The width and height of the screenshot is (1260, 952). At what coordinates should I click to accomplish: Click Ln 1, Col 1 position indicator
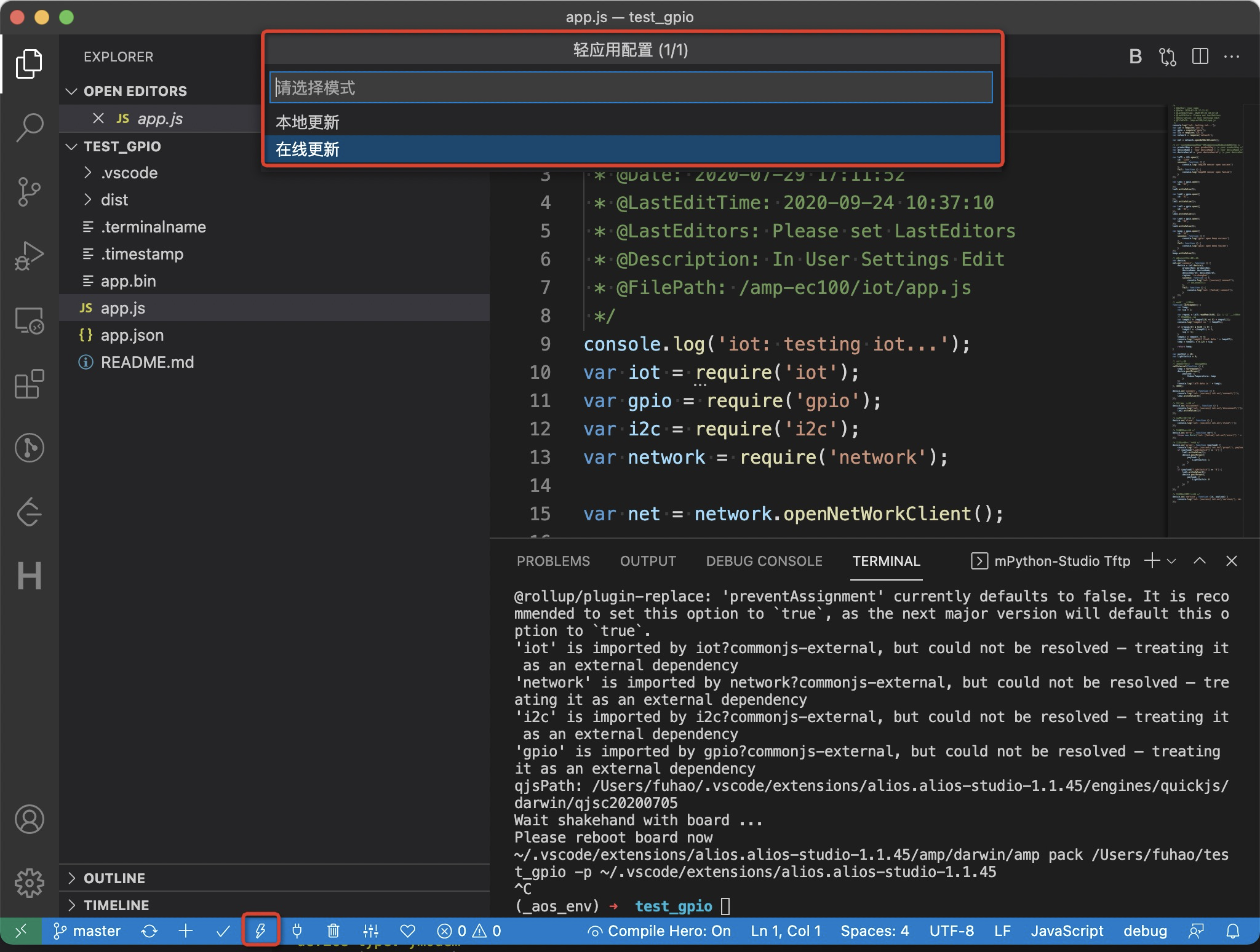pyautogui.click(x=786, y=931)
